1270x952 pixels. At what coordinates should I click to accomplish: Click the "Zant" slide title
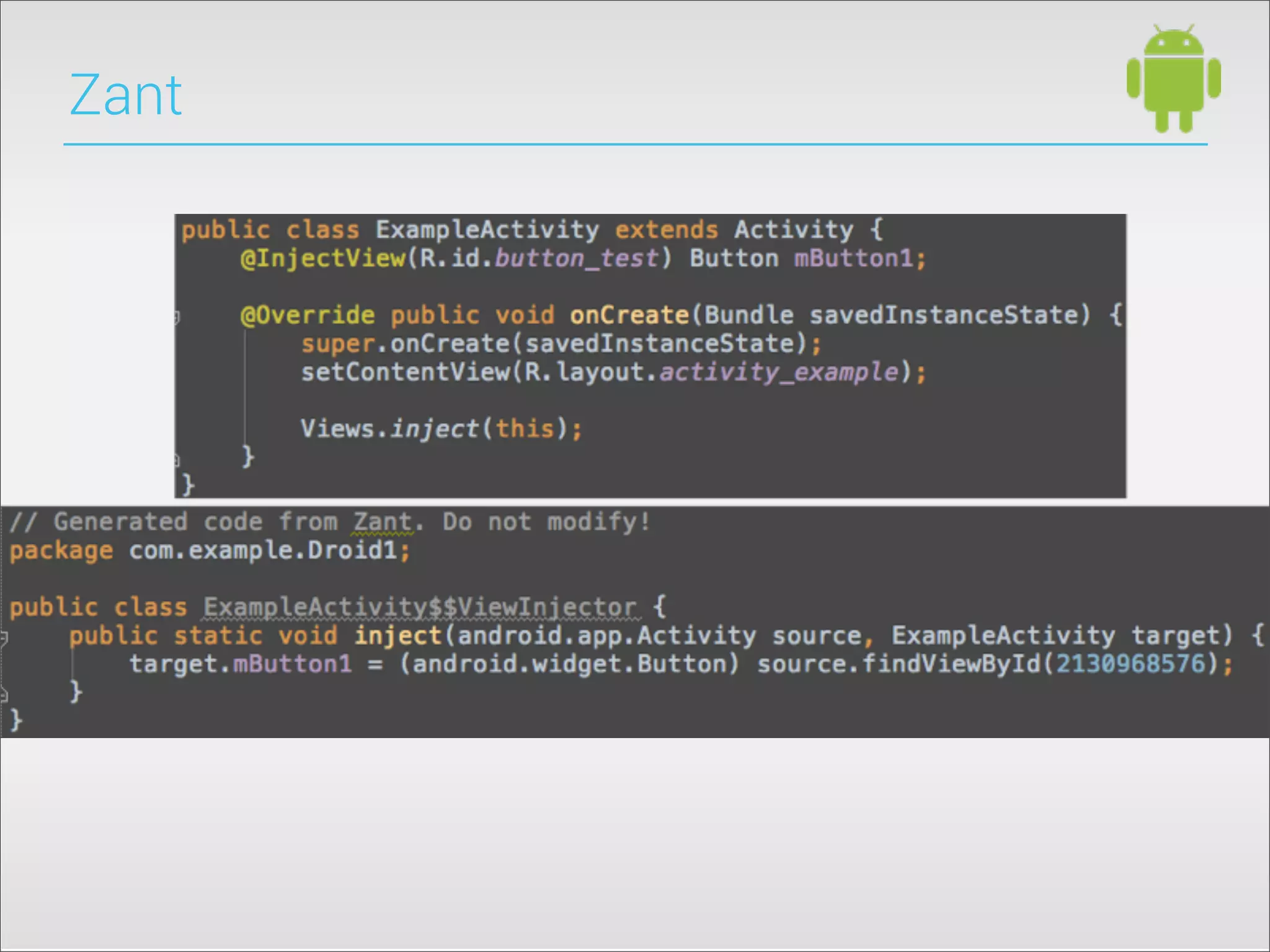point(125,95)
